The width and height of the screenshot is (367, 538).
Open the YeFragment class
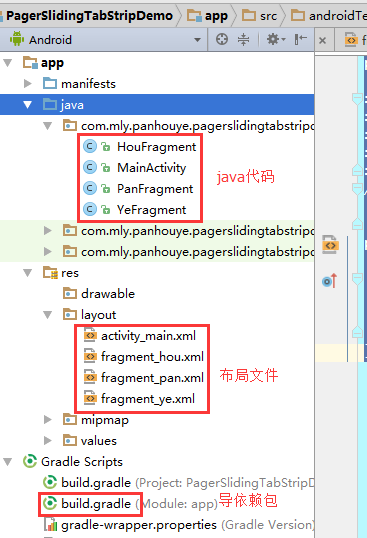click(x=152, y=210)
